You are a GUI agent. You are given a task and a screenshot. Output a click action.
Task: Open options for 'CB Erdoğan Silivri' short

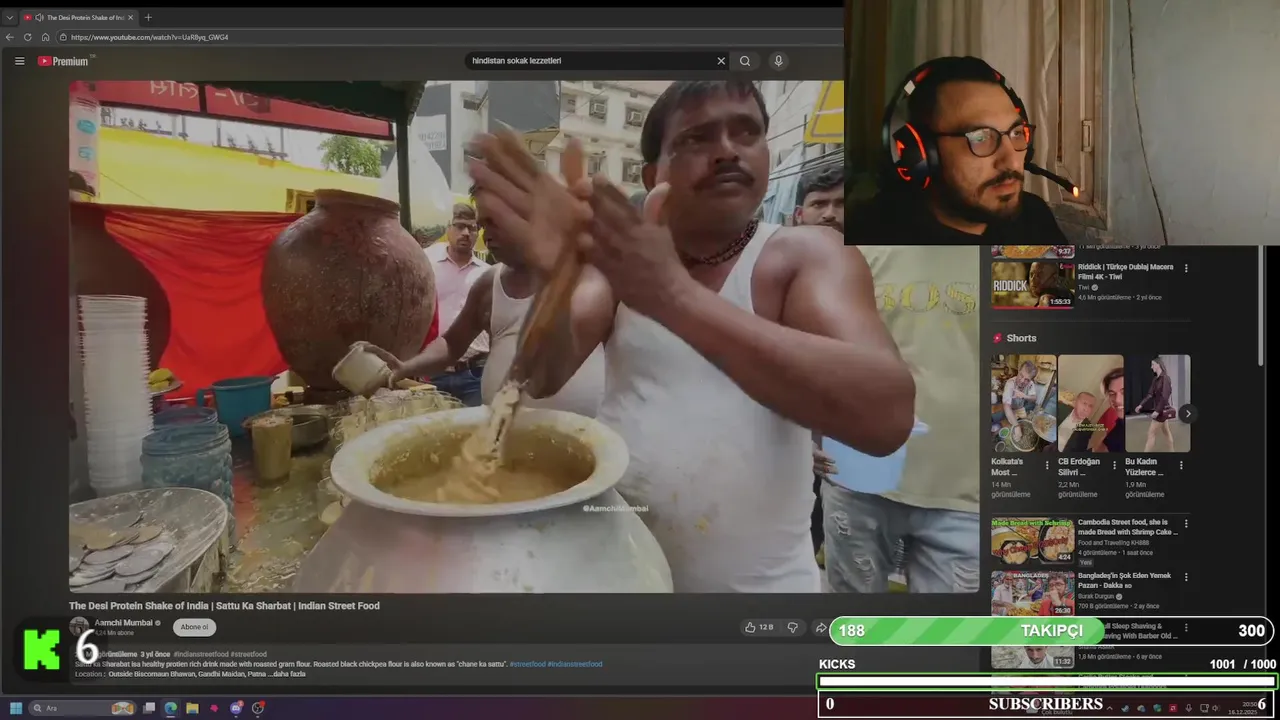(x=1114, y=465)
